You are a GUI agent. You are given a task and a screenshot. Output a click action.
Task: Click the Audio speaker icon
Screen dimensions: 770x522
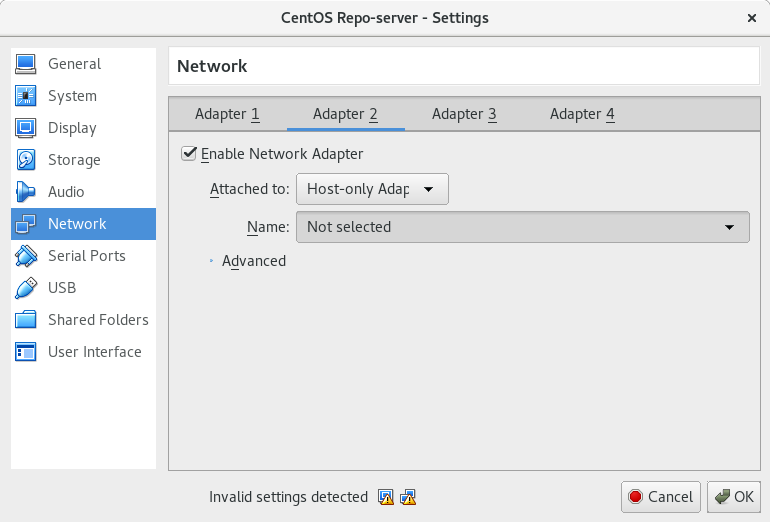click(26, 192)
